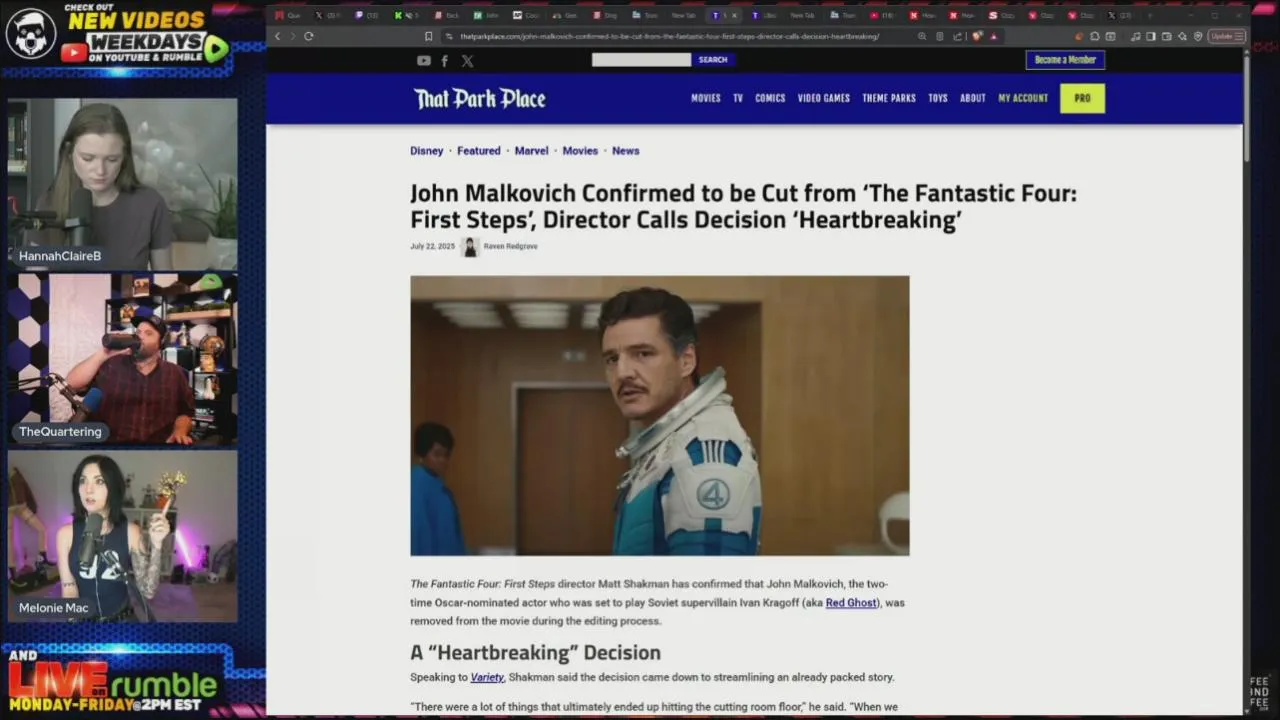Open the MOVIES nav menu item
The height and width of the screenshot is (720, 1280).
click(x=706, y=98)
